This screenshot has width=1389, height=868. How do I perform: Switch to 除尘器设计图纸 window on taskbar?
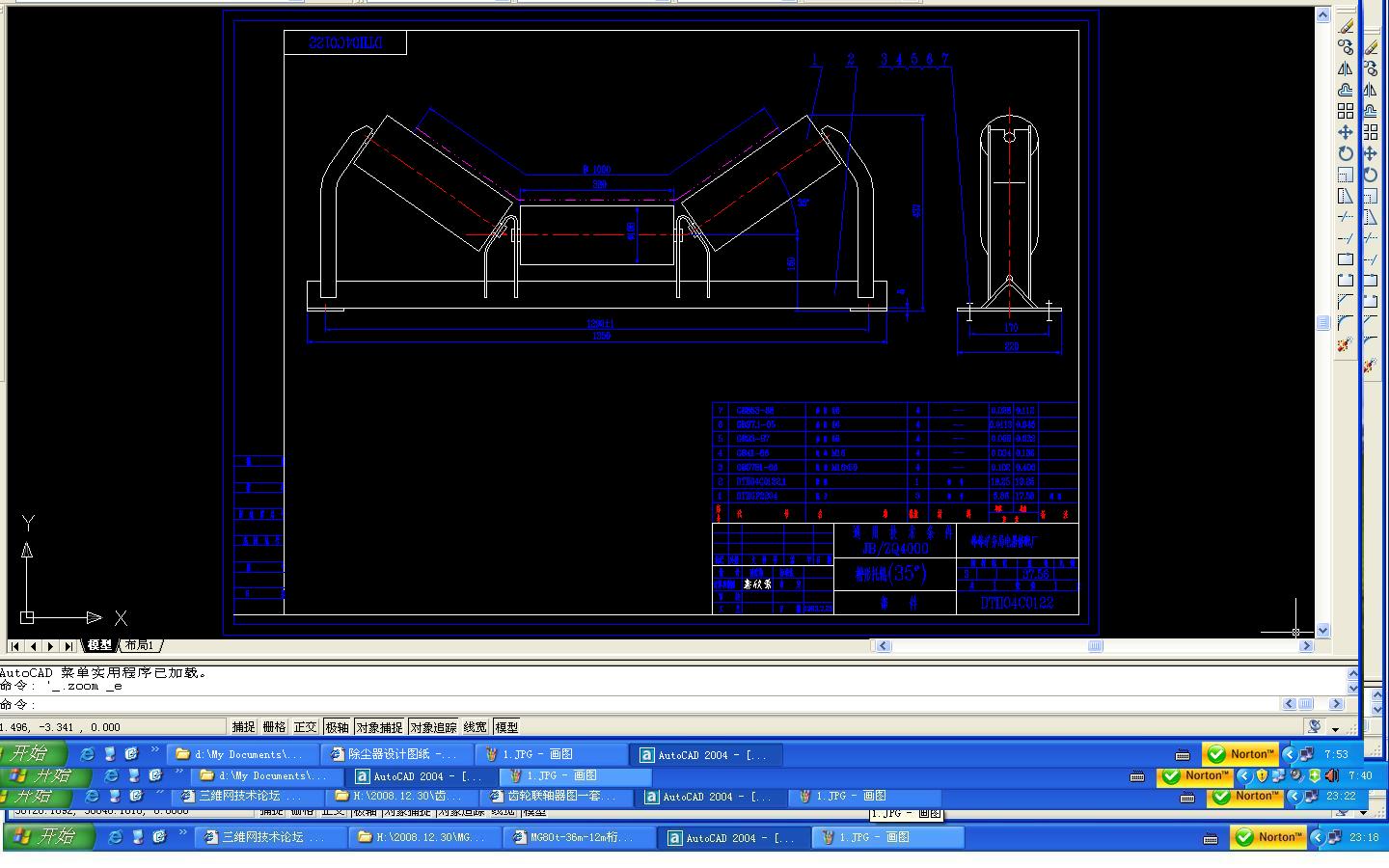pyautogui.click(x=399, y=754)
